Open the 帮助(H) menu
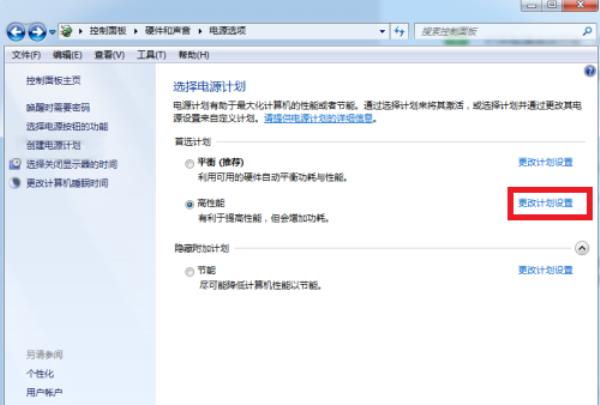This screenshot has width=600, height=405. 194,55
